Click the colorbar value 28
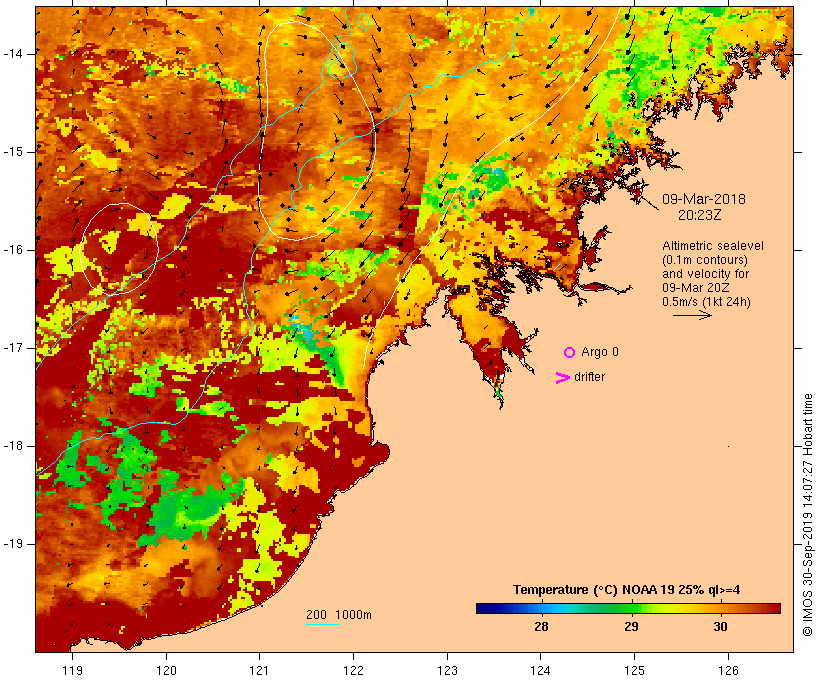 pyautogui.click(x=541, y=627)
